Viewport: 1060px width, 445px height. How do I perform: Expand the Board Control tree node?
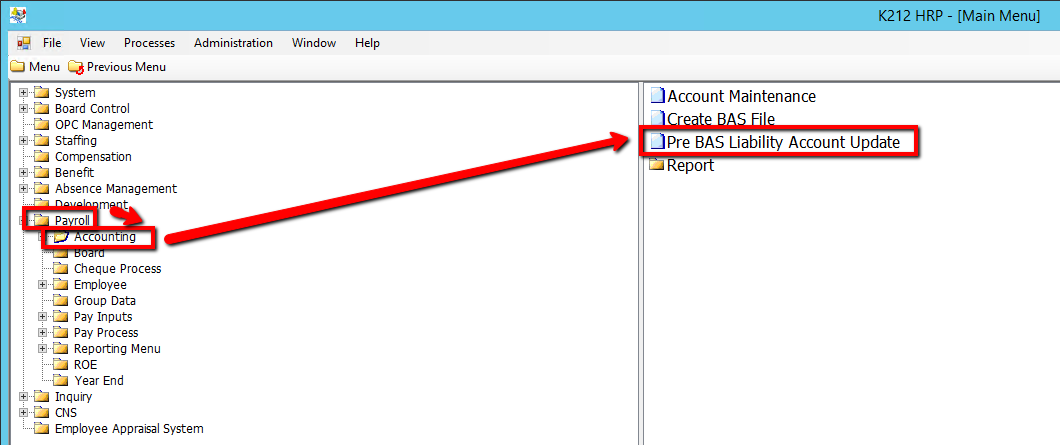23,109
